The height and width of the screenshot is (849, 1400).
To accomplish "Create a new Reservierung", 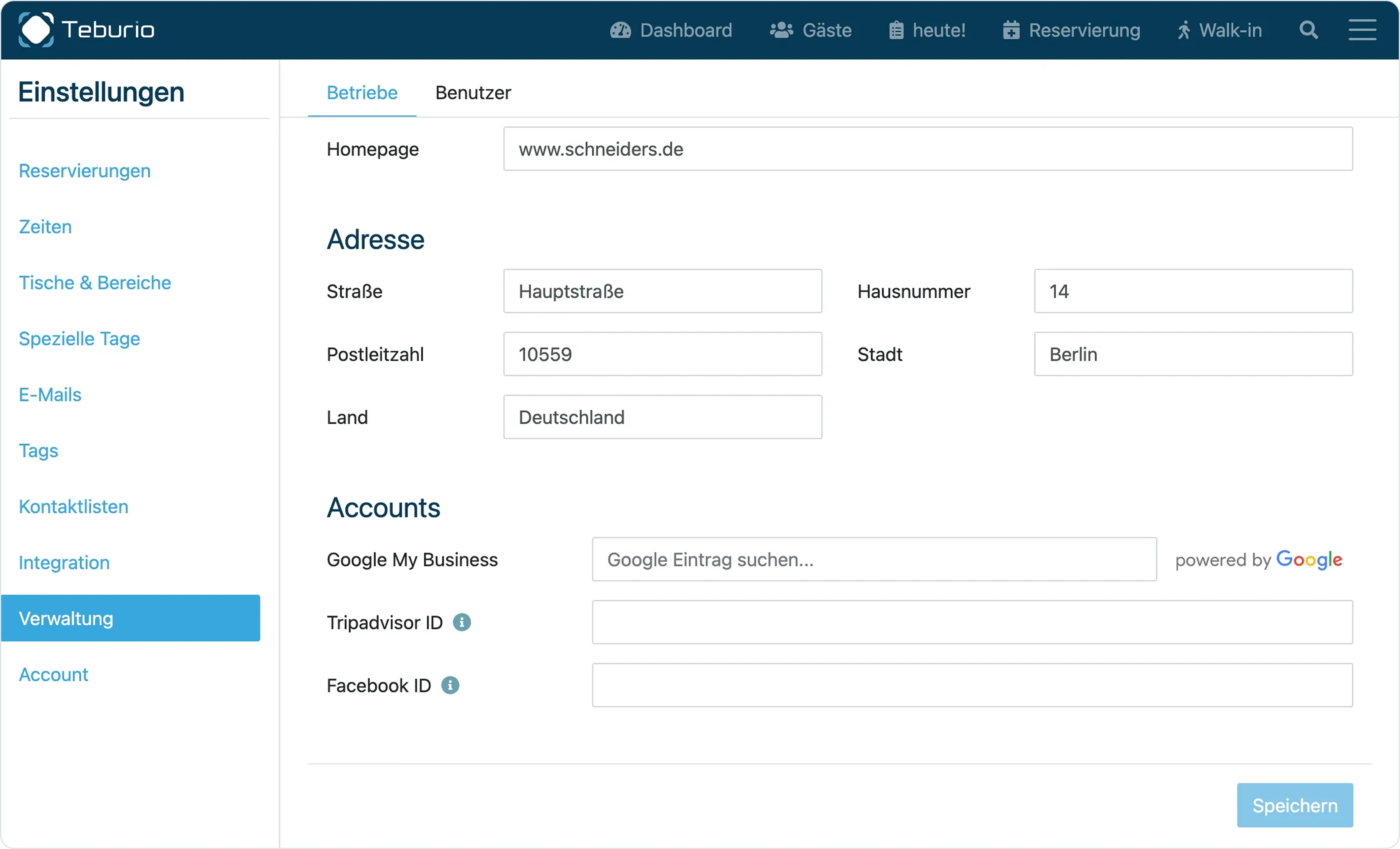I will [1072, 30].
